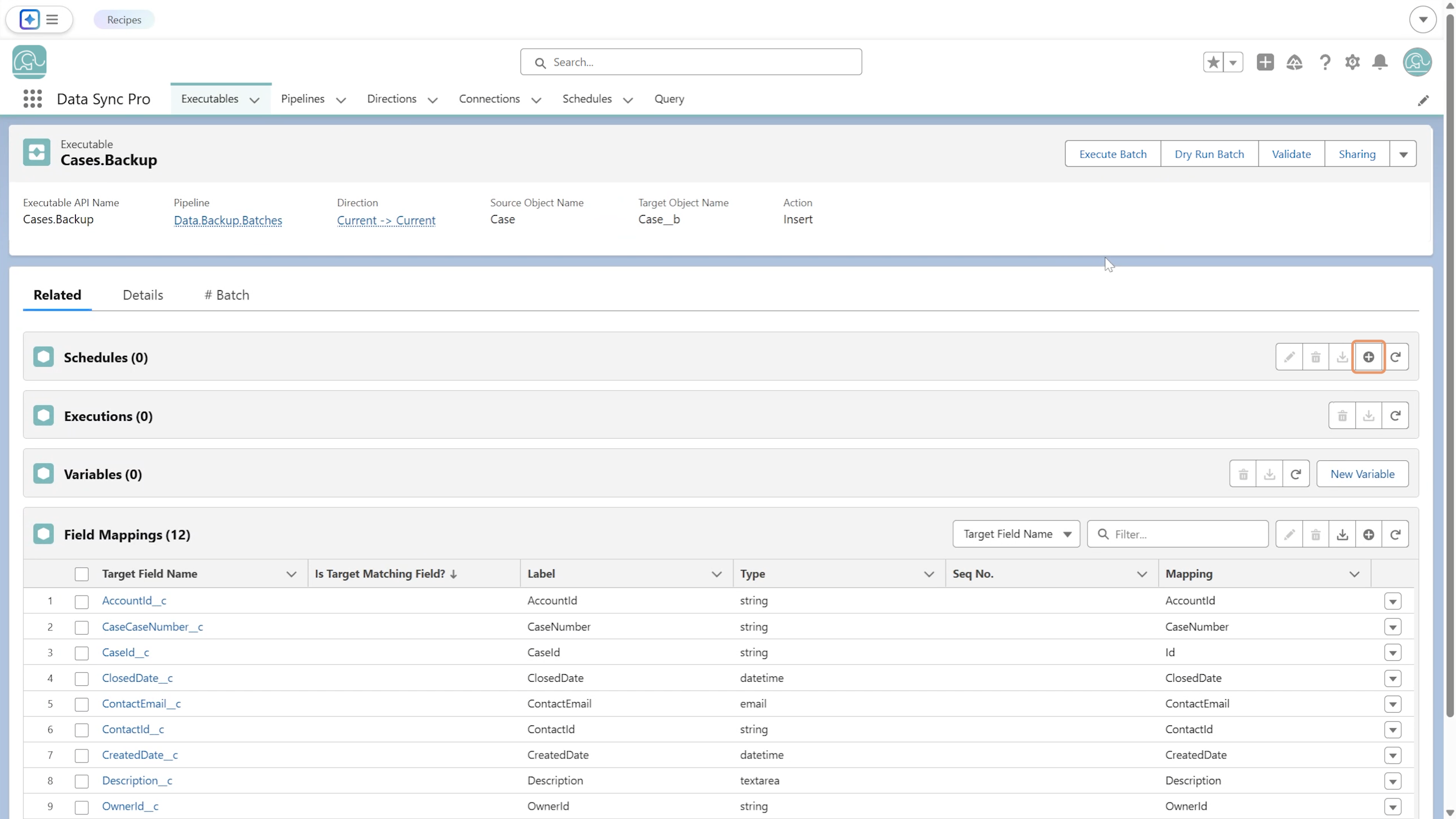Click the Favorites star icon
The width and height of the screenshot is (1456, 819).
1213,62
